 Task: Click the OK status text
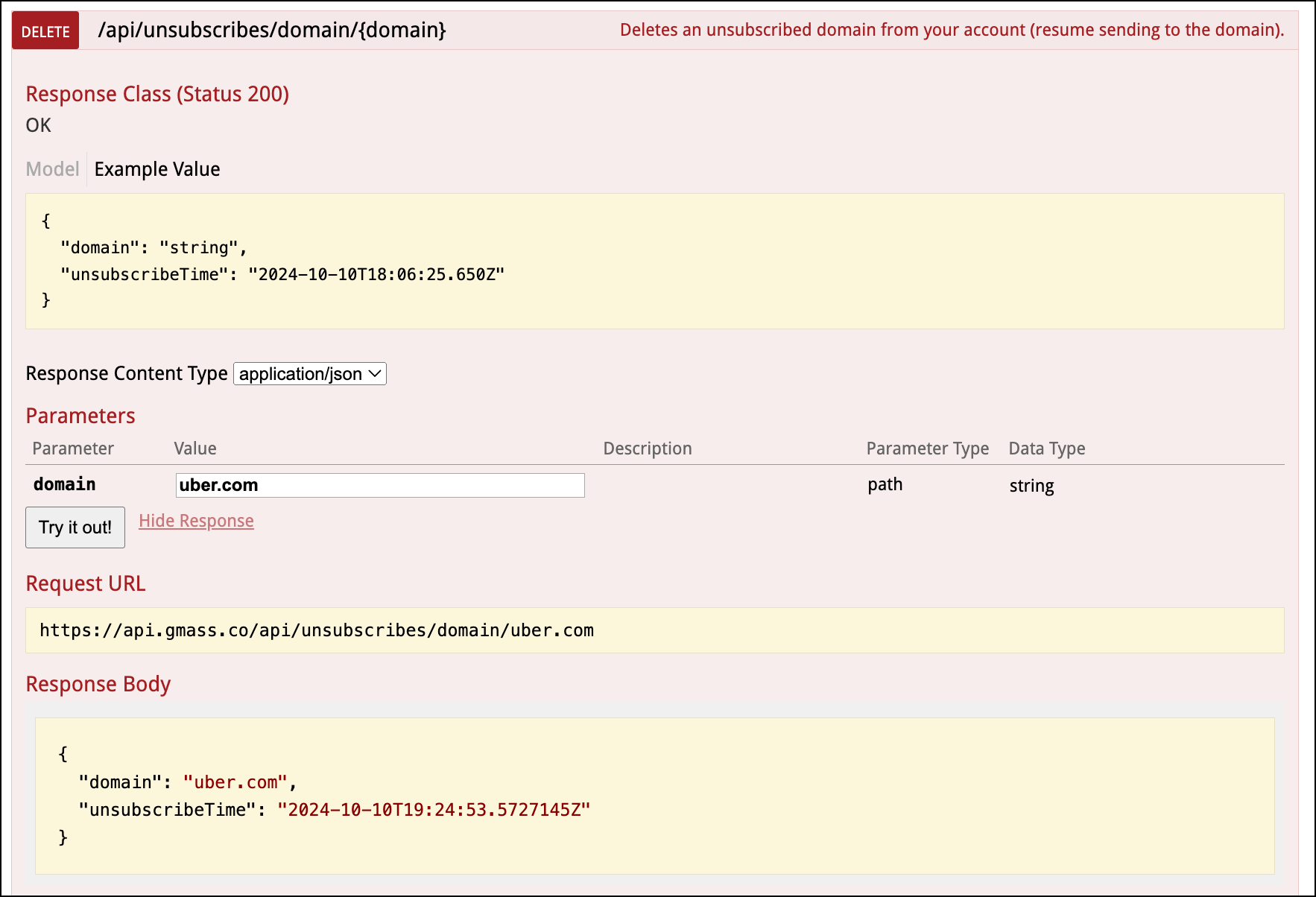[39, 125]
